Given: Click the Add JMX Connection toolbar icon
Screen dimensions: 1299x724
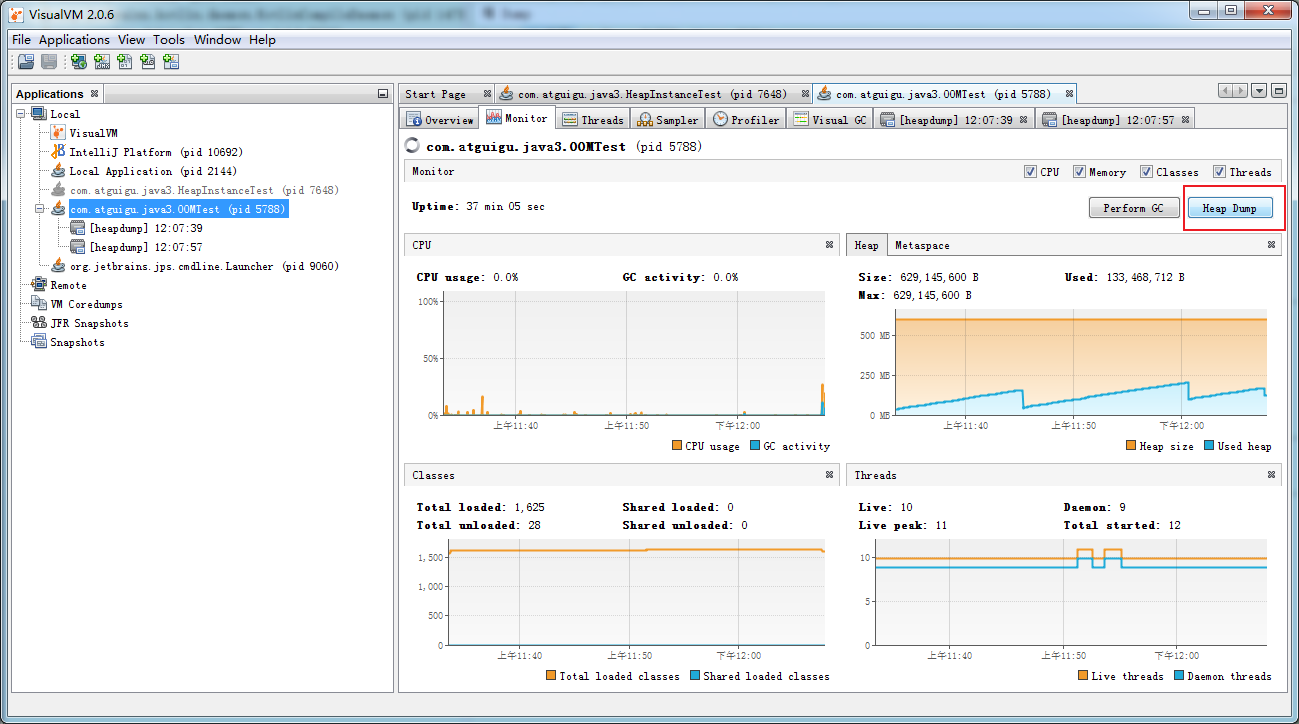Looking at the screenshot, I should pos(101,62).
